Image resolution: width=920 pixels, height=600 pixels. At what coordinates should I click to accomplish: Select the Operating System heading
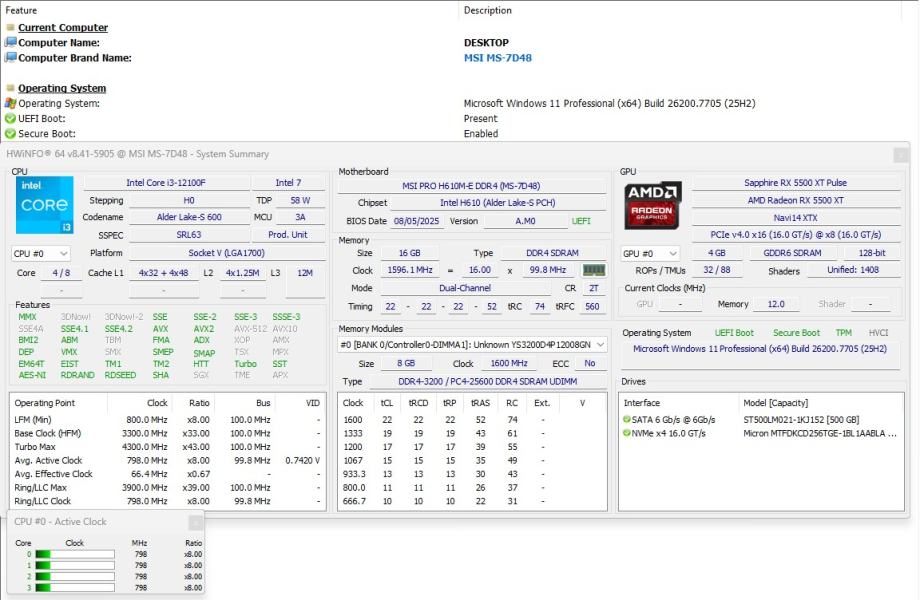(62, 88)
